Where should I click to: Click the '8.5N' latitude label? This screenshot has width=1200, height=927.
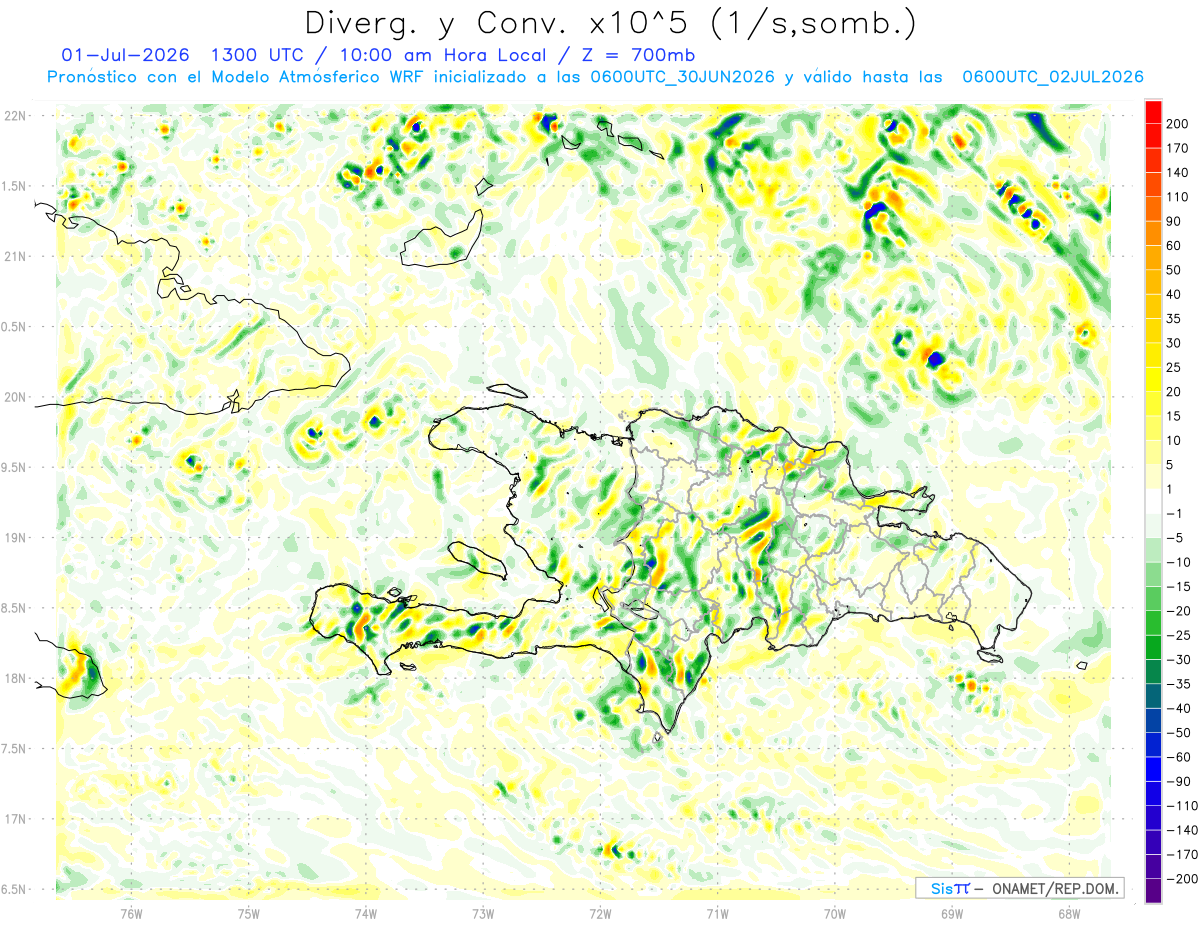tap(14, 608)
